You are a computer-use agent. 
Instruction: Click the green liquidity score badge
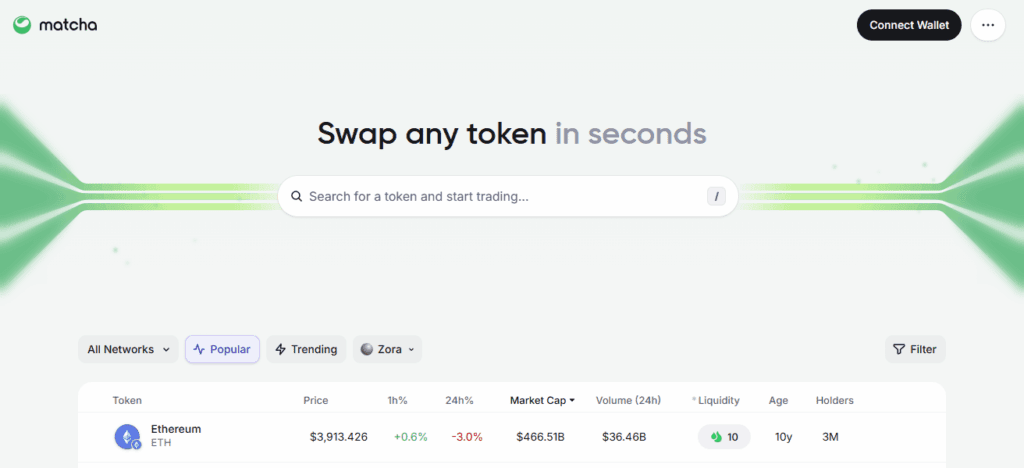coord(724,437)
